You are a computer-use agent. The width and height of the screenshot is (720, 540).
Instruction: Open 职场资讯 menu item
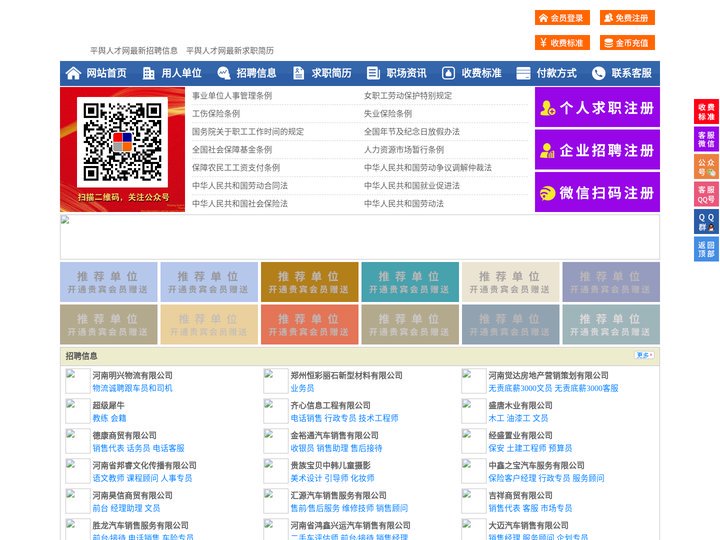coord(406,73)
